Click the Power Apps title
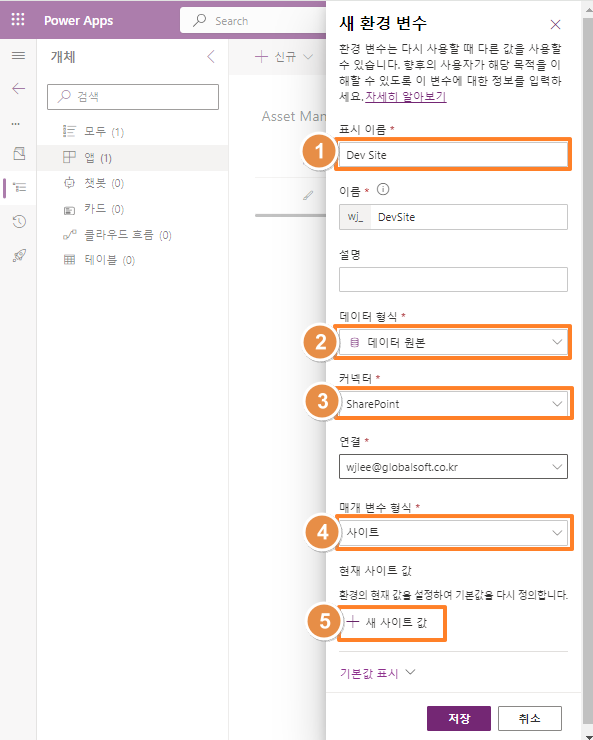Viewport: 593px width, 740px height. 78,20
